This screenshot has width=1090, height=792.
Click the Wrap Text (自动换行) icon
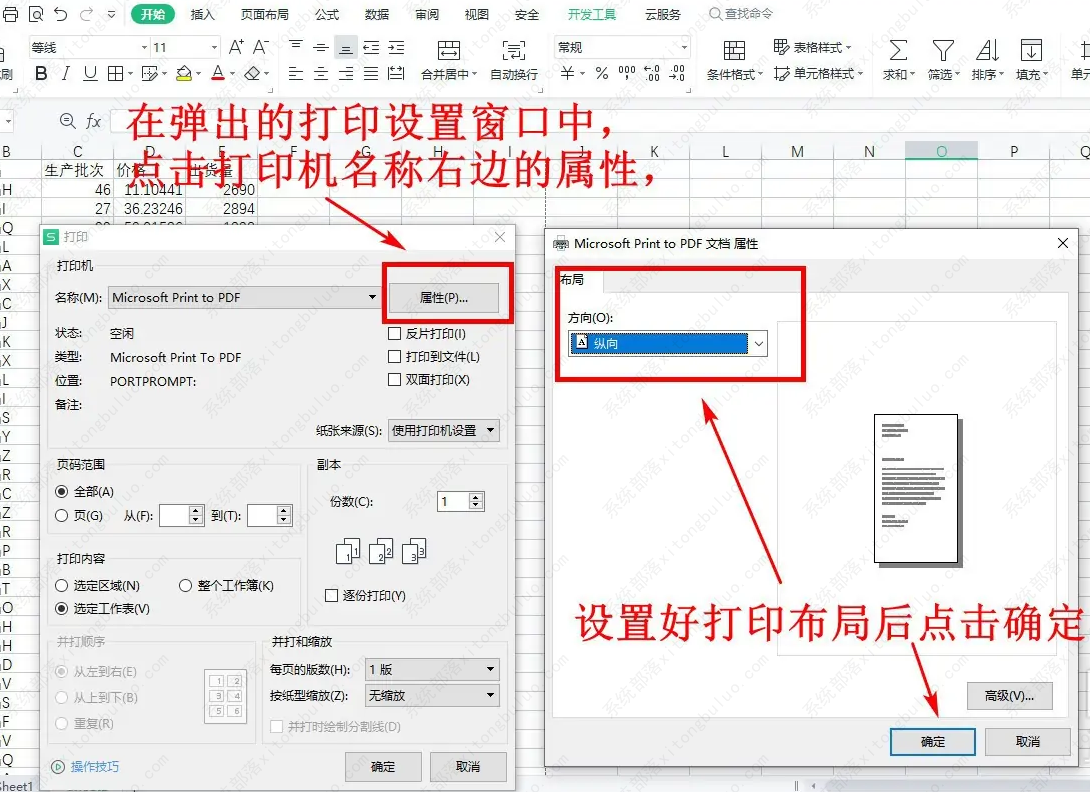tap(514, 51)
